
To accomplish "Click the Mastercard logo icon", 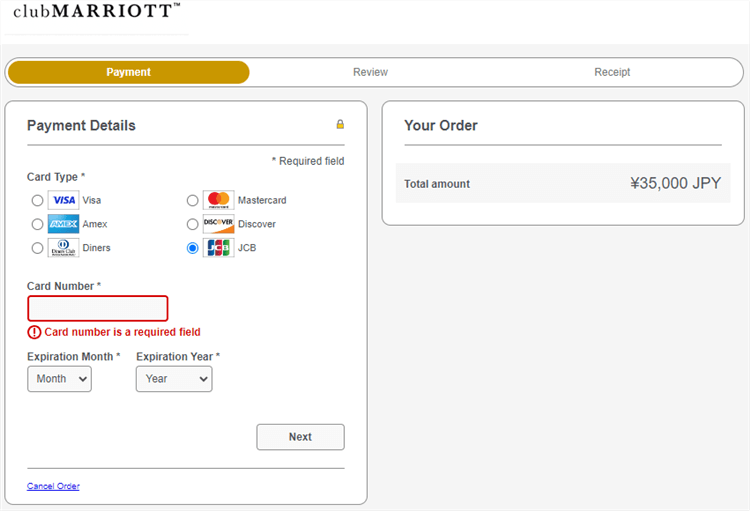I will coord(218,200).
